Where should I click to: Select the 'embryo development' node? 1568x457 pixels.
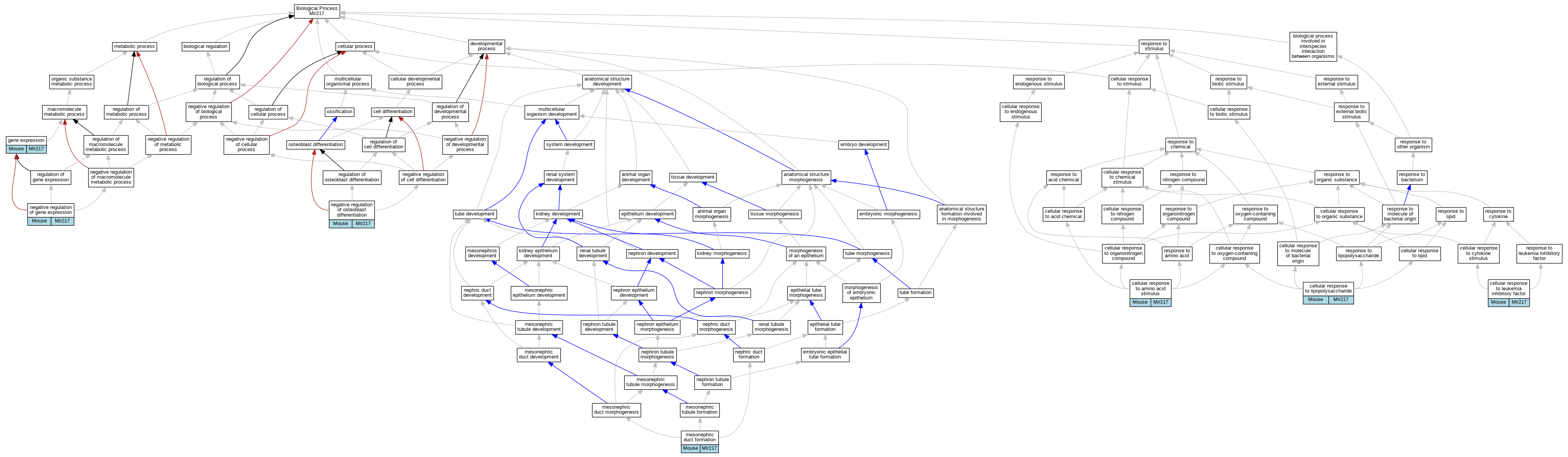(x=864, y=145)
